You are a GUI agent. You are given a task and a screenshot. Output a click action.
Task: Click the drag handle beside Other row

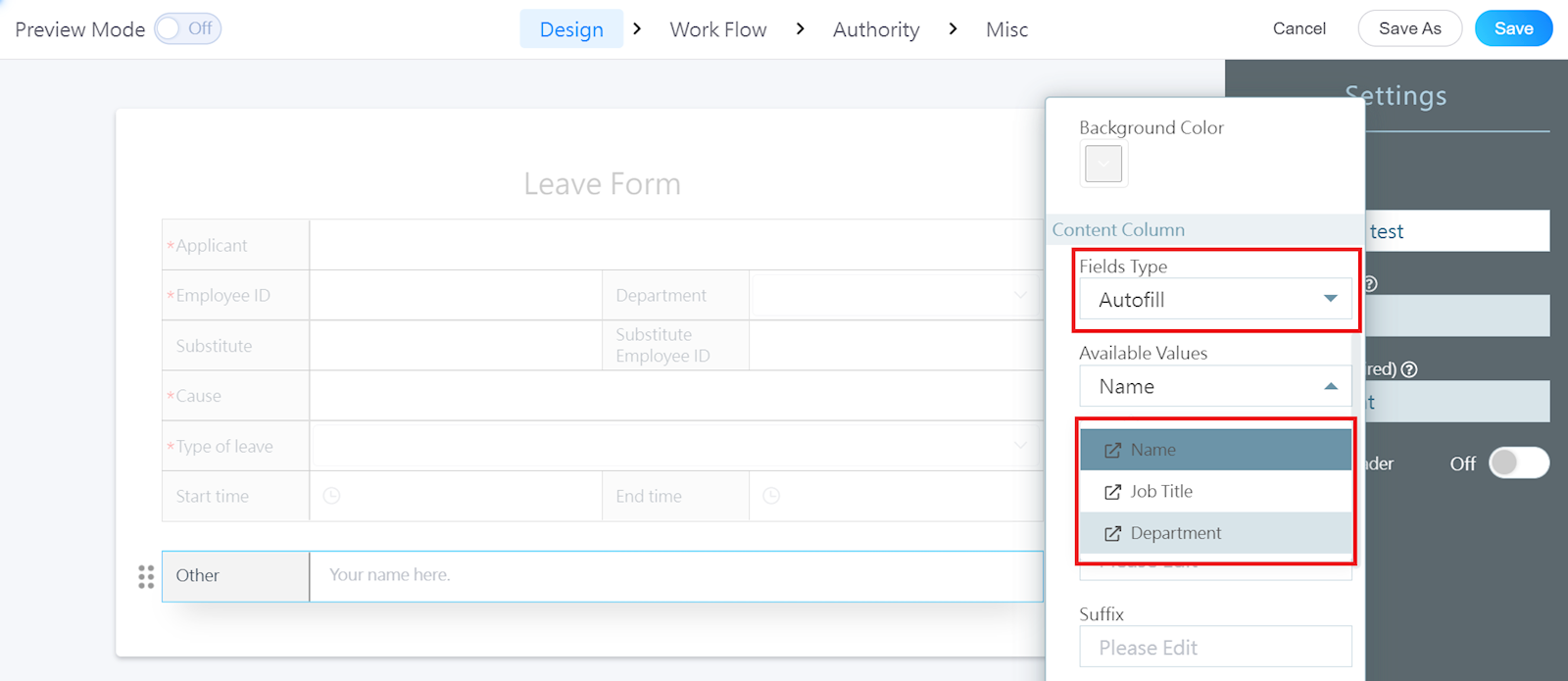146,576
